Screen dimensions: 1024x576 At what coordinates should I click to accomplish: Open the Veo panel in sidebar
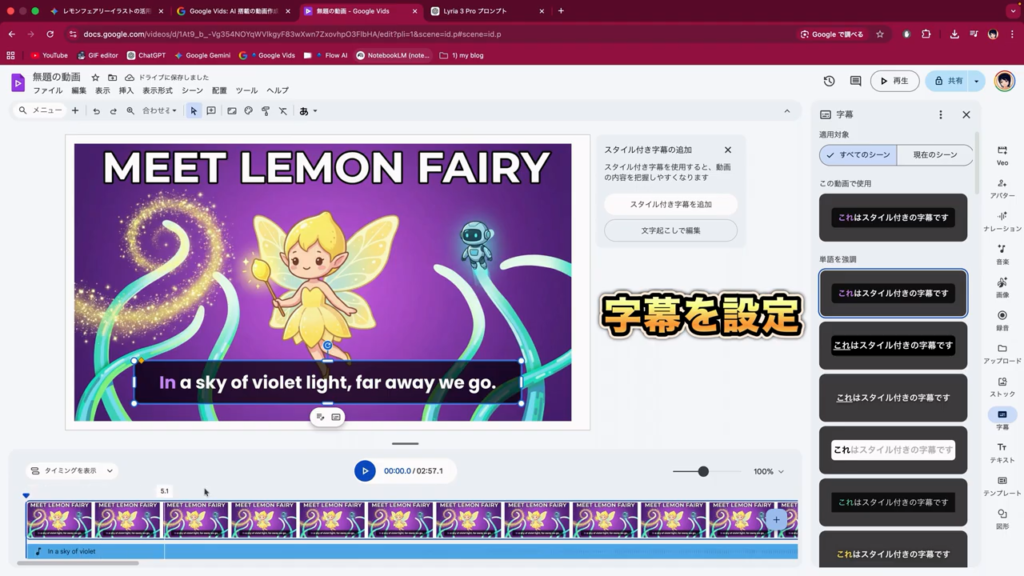pyautogui.click(x=1001, y=154)
